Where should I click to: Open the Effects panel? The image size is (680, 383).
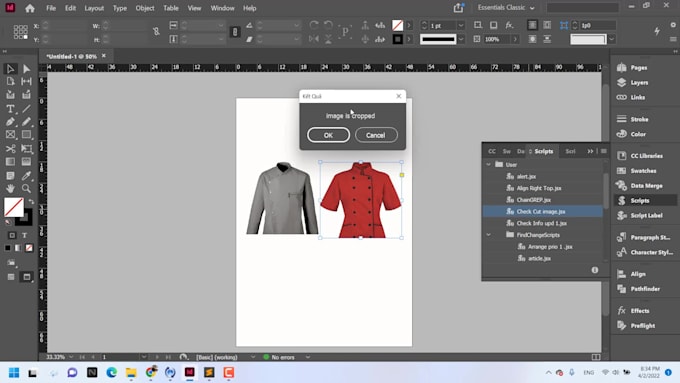(633, 311)
